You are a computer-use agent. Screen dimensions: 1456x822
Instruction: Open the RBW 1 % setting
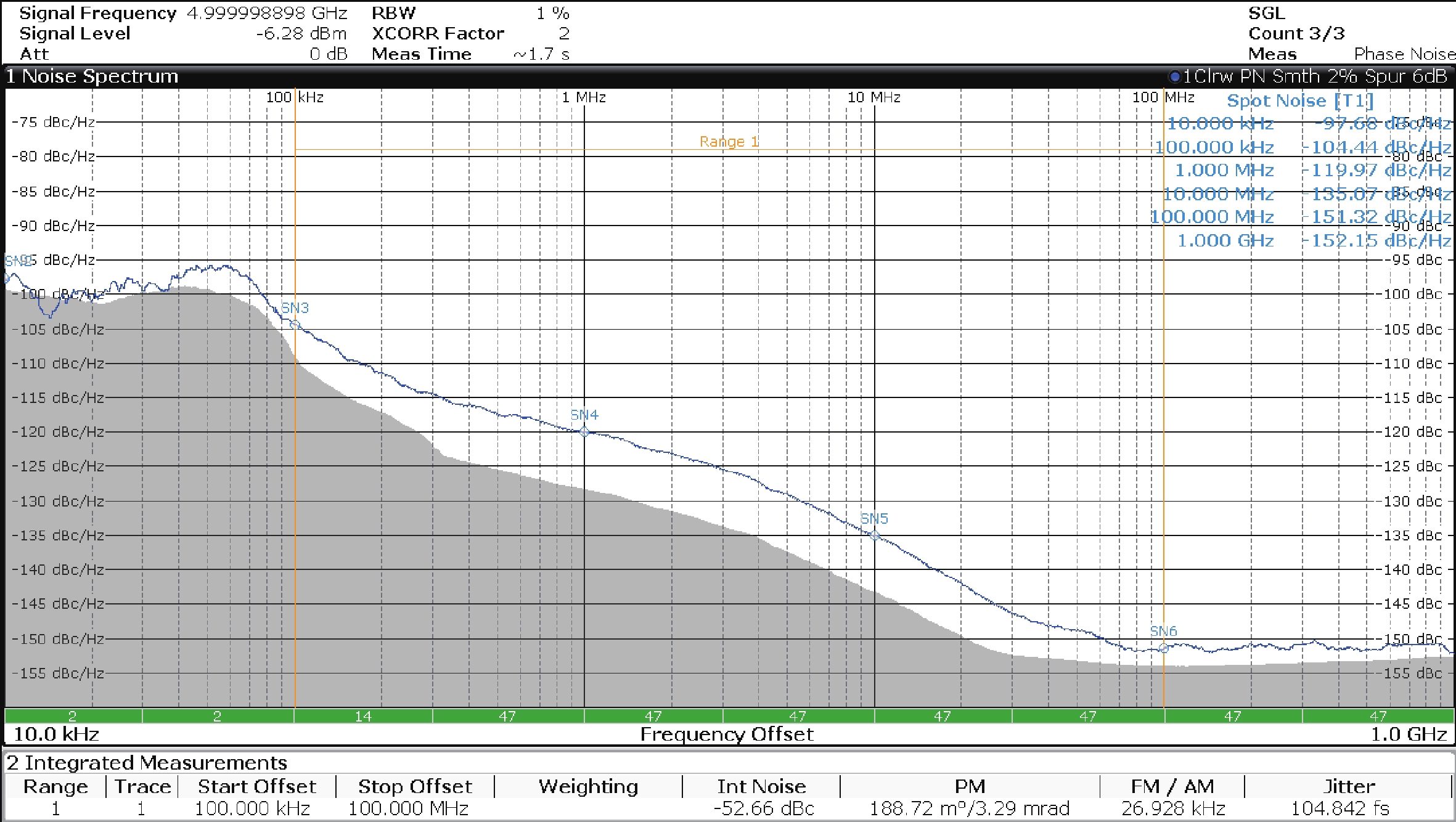[x=552, y=13]
